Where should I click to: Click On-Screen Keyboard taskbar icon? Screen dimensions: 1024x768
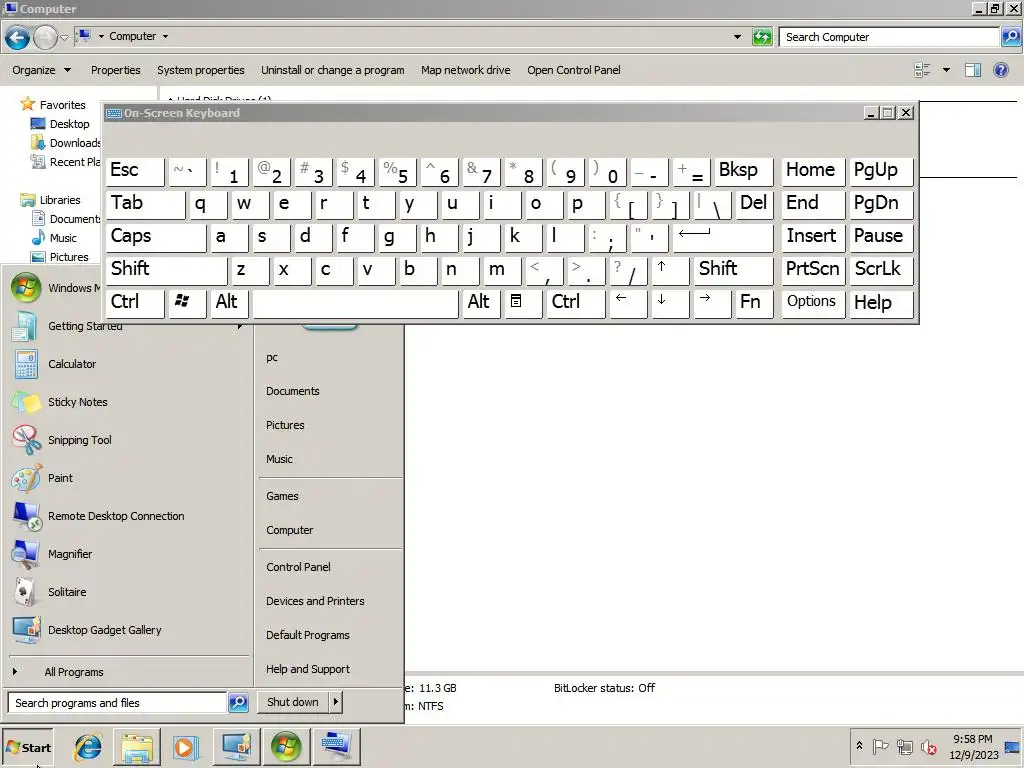[x=336, y=746]
